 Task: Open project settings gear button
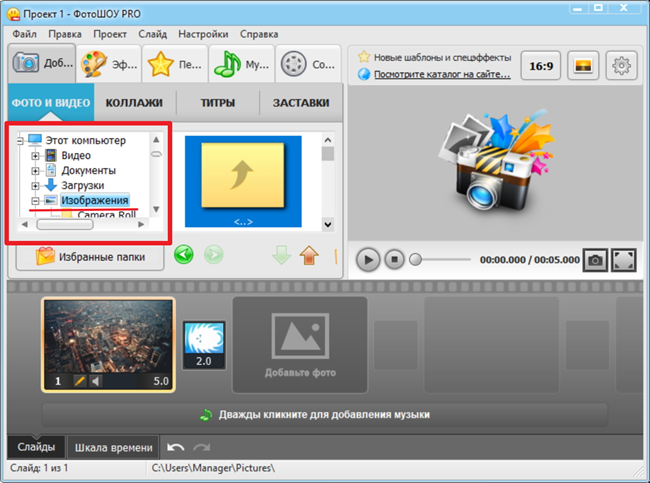621,66
